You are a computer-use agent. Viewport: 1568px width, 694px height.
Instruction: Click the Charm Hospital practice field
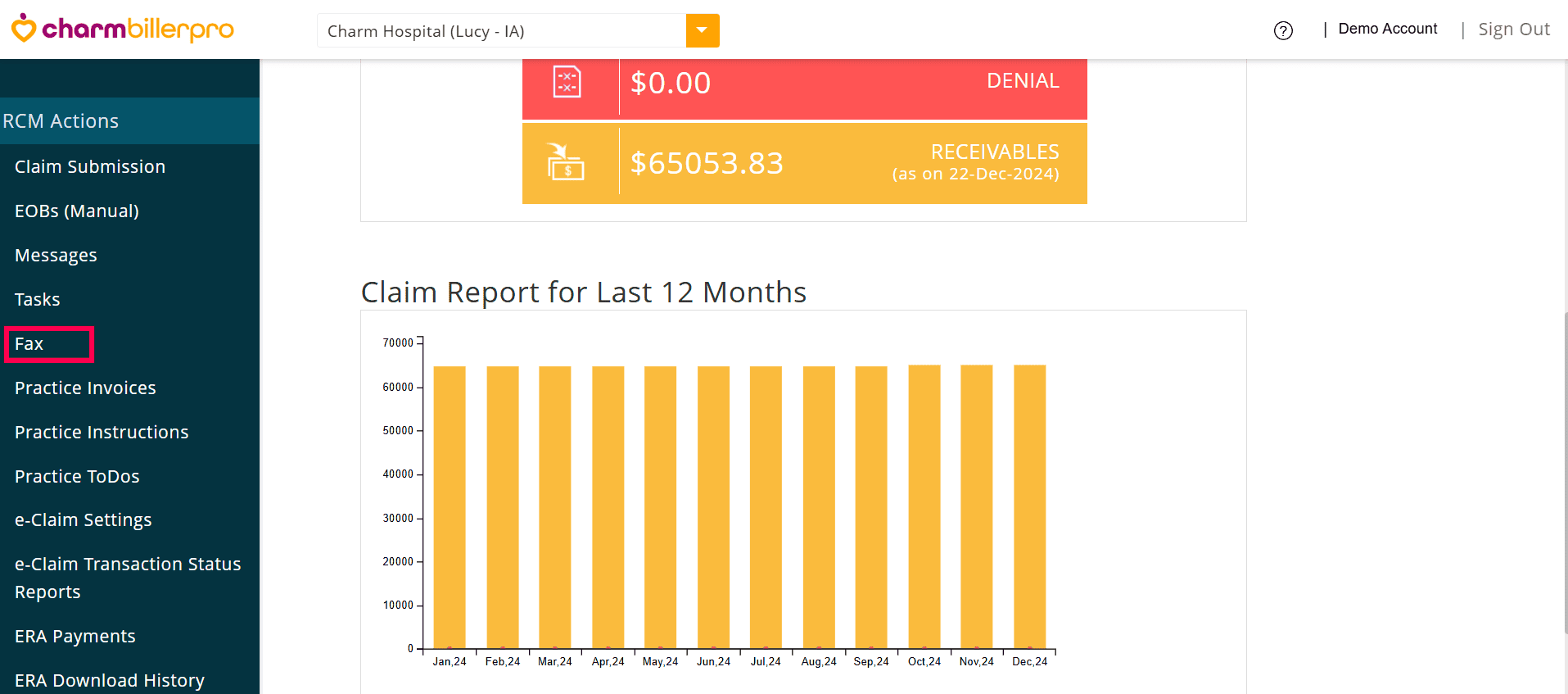[x=501, y=31]
